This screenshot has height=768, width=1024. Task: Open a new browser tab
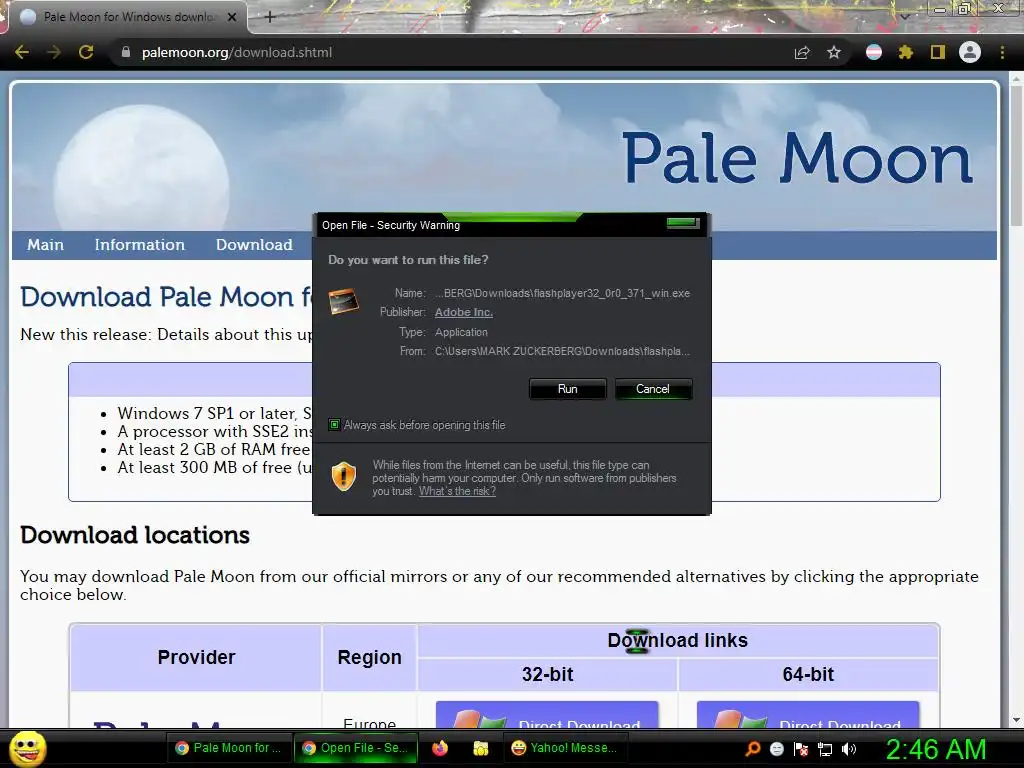pyautogui.click(x=270, y=17)
